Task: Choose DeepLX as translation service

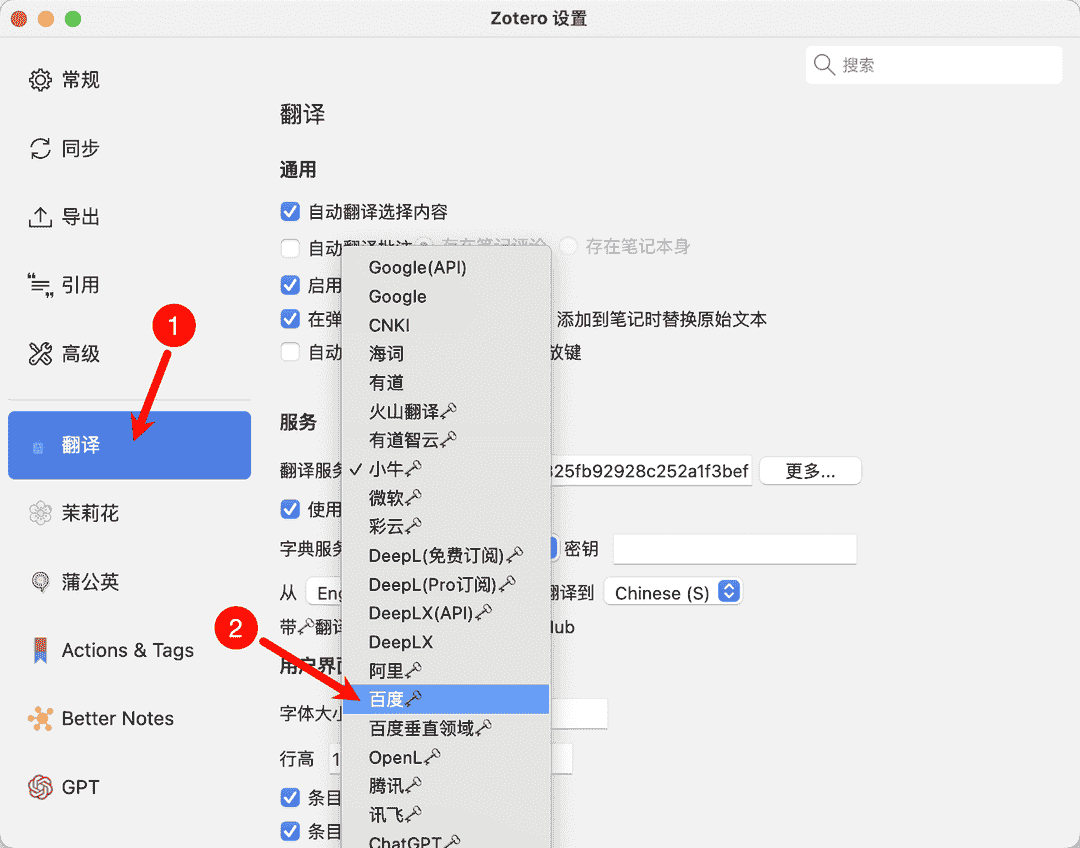Action: click(x=400, y=641)
